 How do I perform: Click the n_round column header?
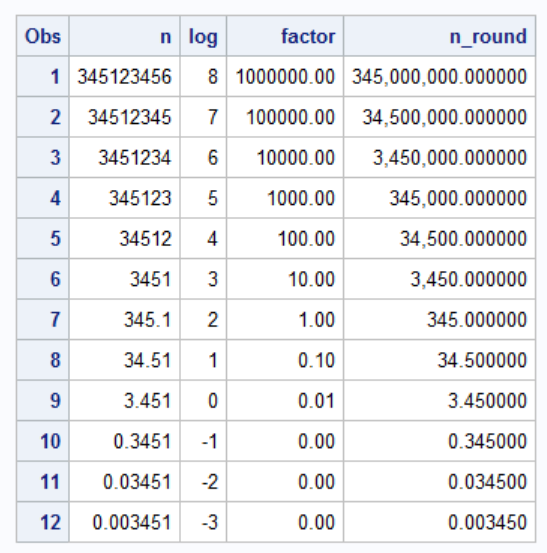(439, 36)
